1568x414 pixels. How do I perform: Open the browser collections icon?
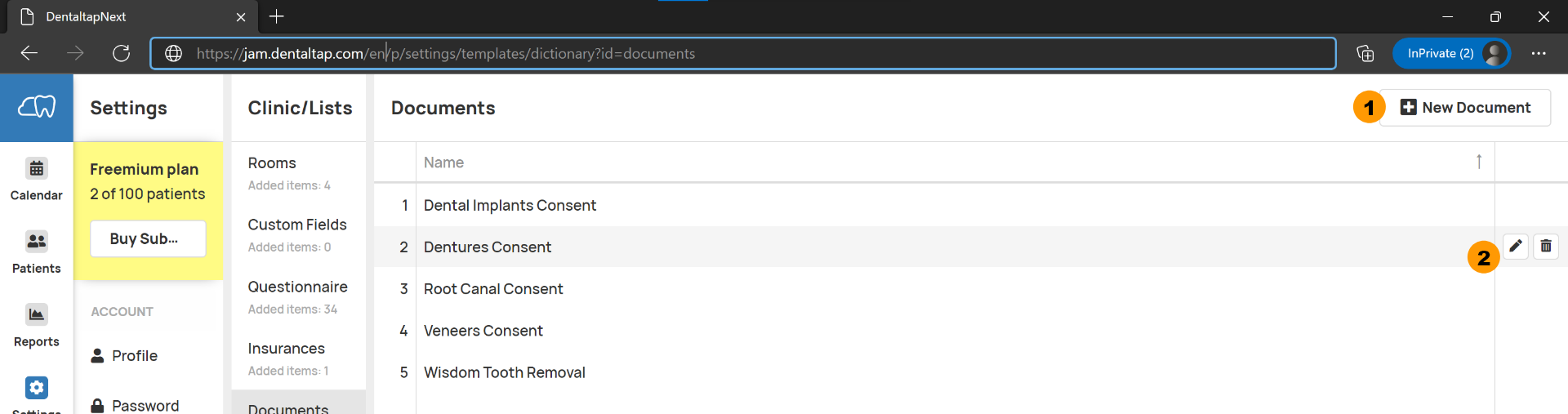click(1365, 53)
